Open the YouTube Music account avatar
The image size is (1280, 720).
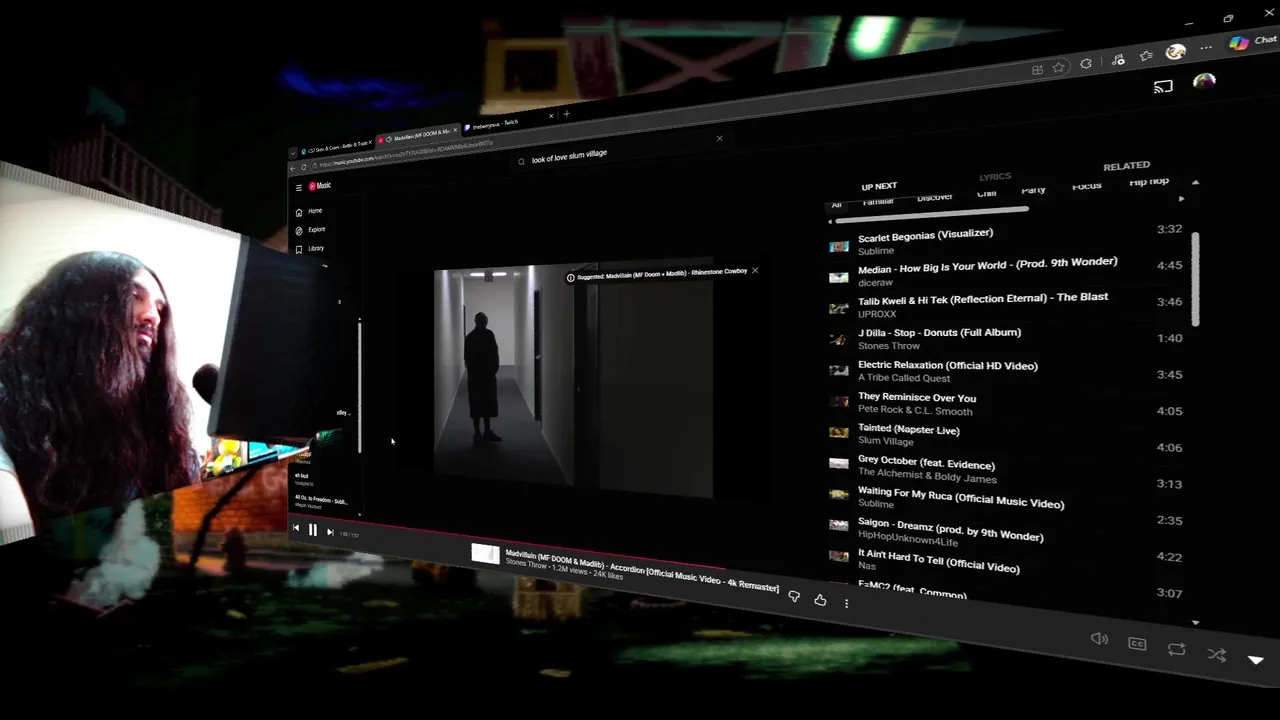(1204, 82)
